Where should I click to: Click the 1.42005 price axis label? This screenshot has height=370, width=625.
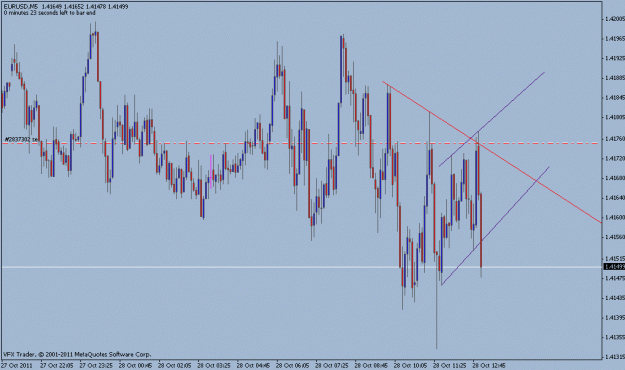pyautogui.click(x=615, y=19)
